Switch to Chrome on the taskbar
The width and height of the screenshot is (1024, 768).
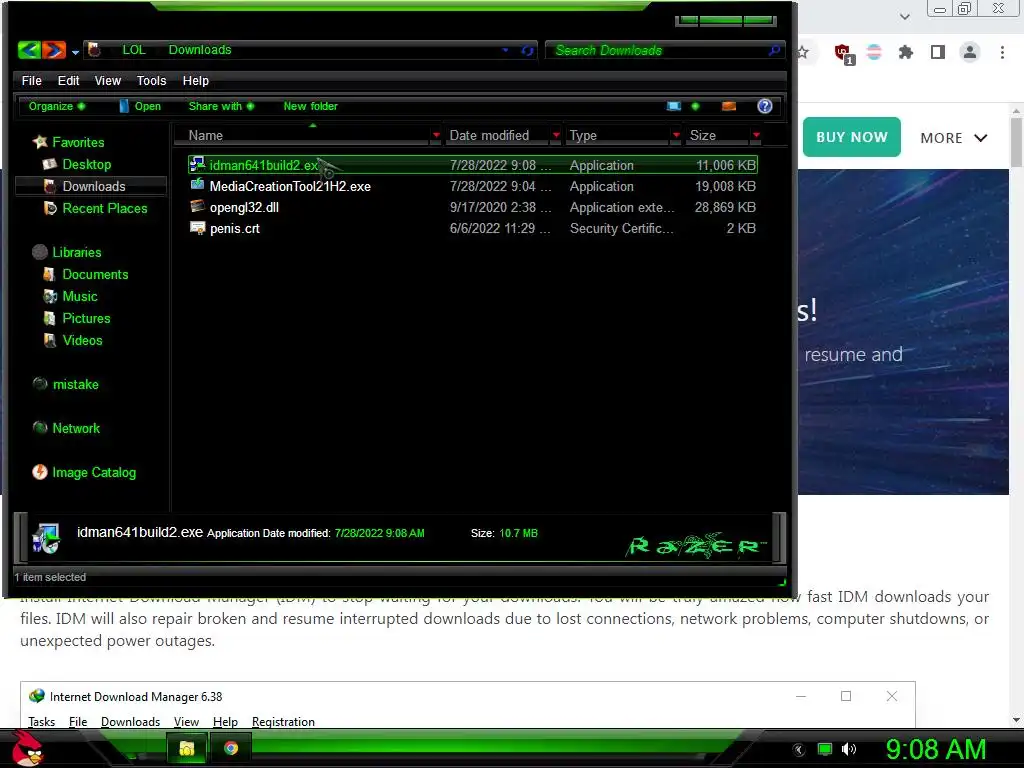[231, 748]
